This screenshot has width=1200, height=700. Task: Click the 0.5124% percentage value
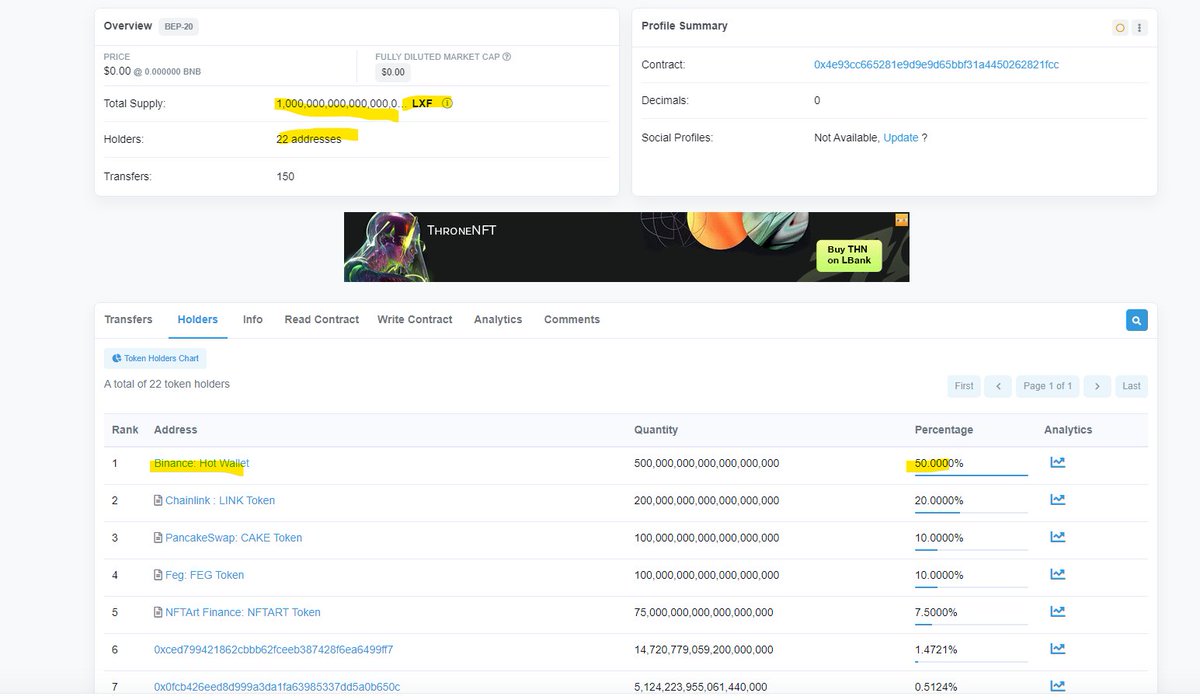936,686
